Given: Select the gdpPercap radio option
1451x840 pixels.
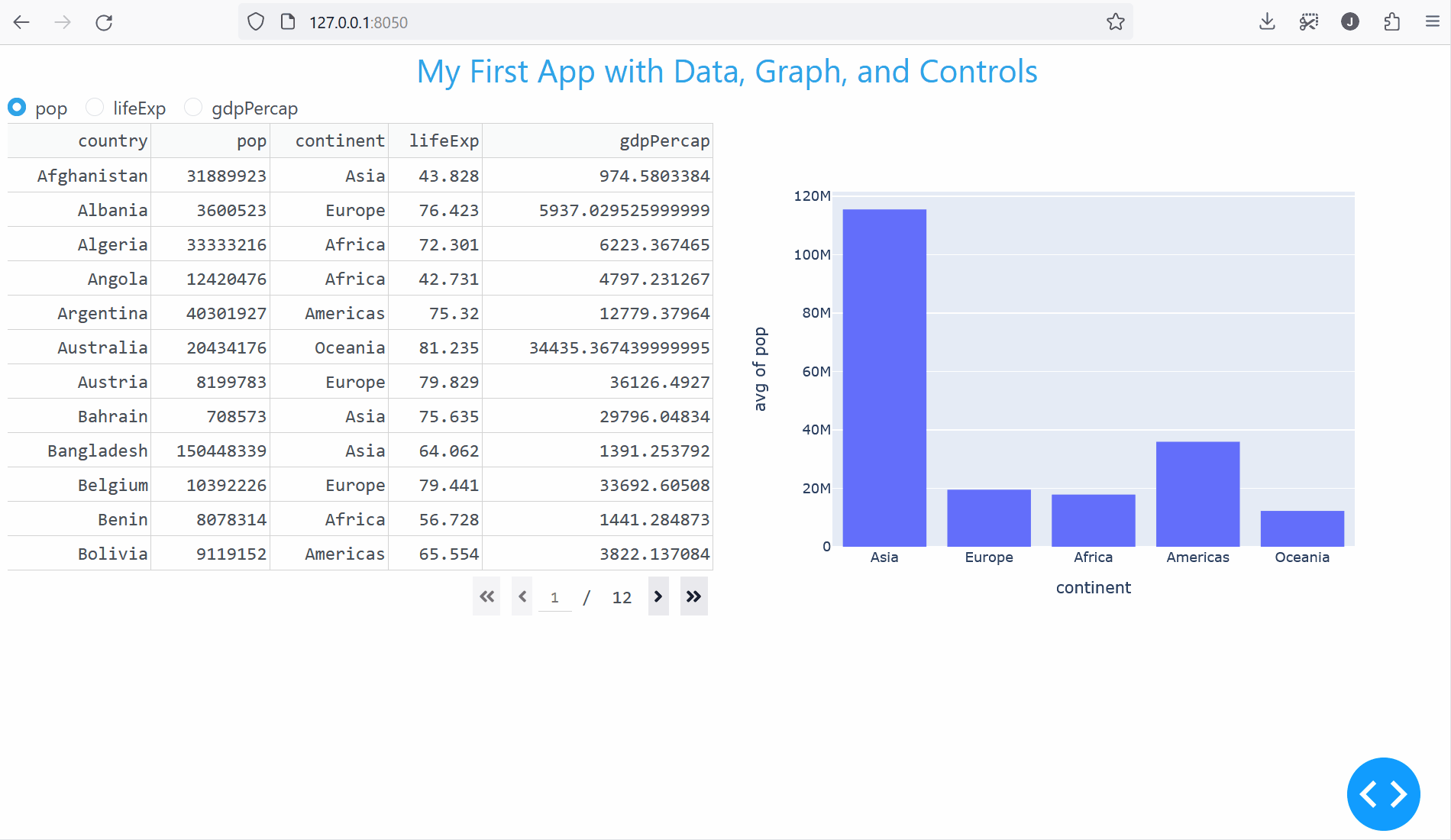Looking at the screenshot, I should click(x=193, y=108).
